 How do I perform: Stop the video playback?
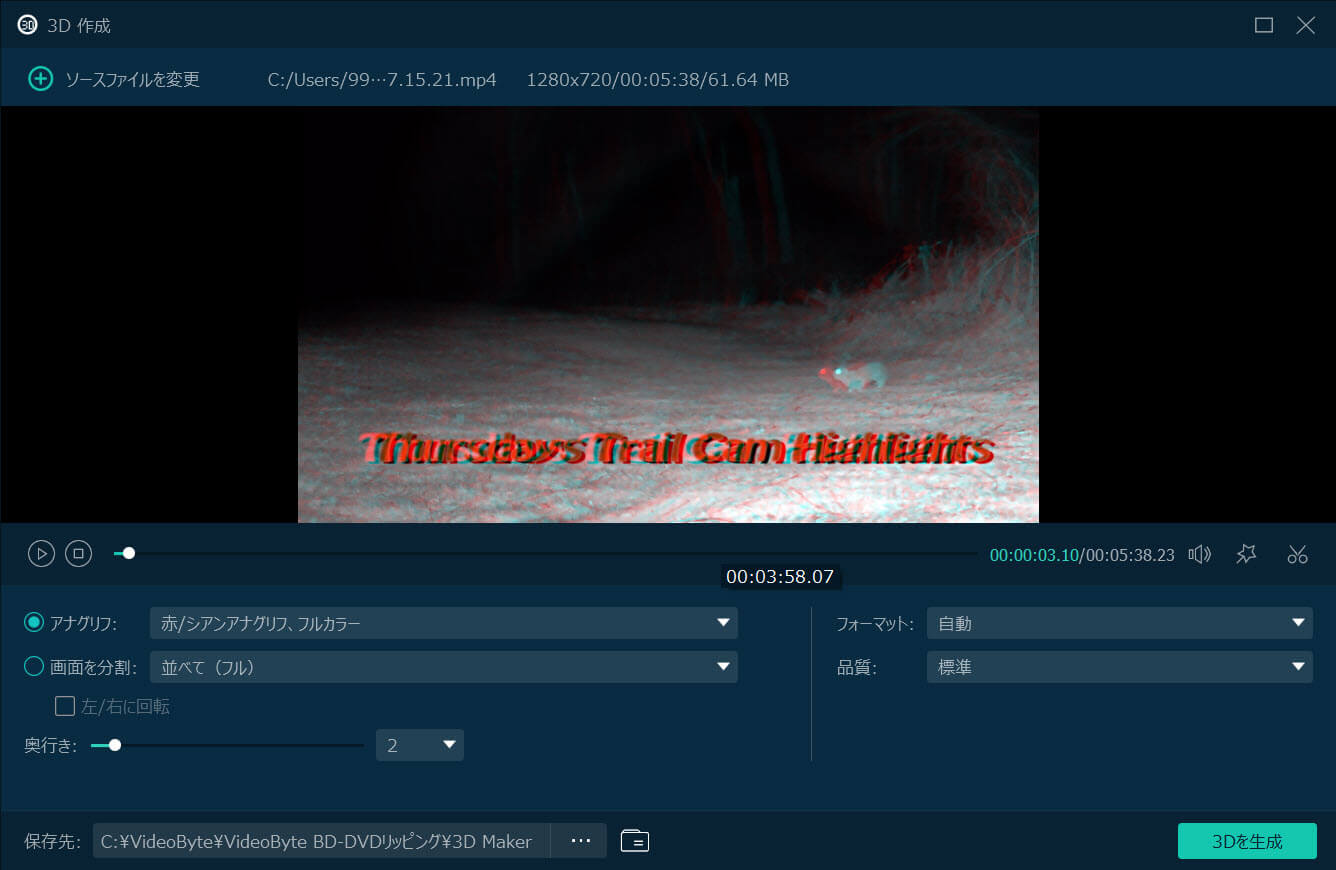point(78,553)
